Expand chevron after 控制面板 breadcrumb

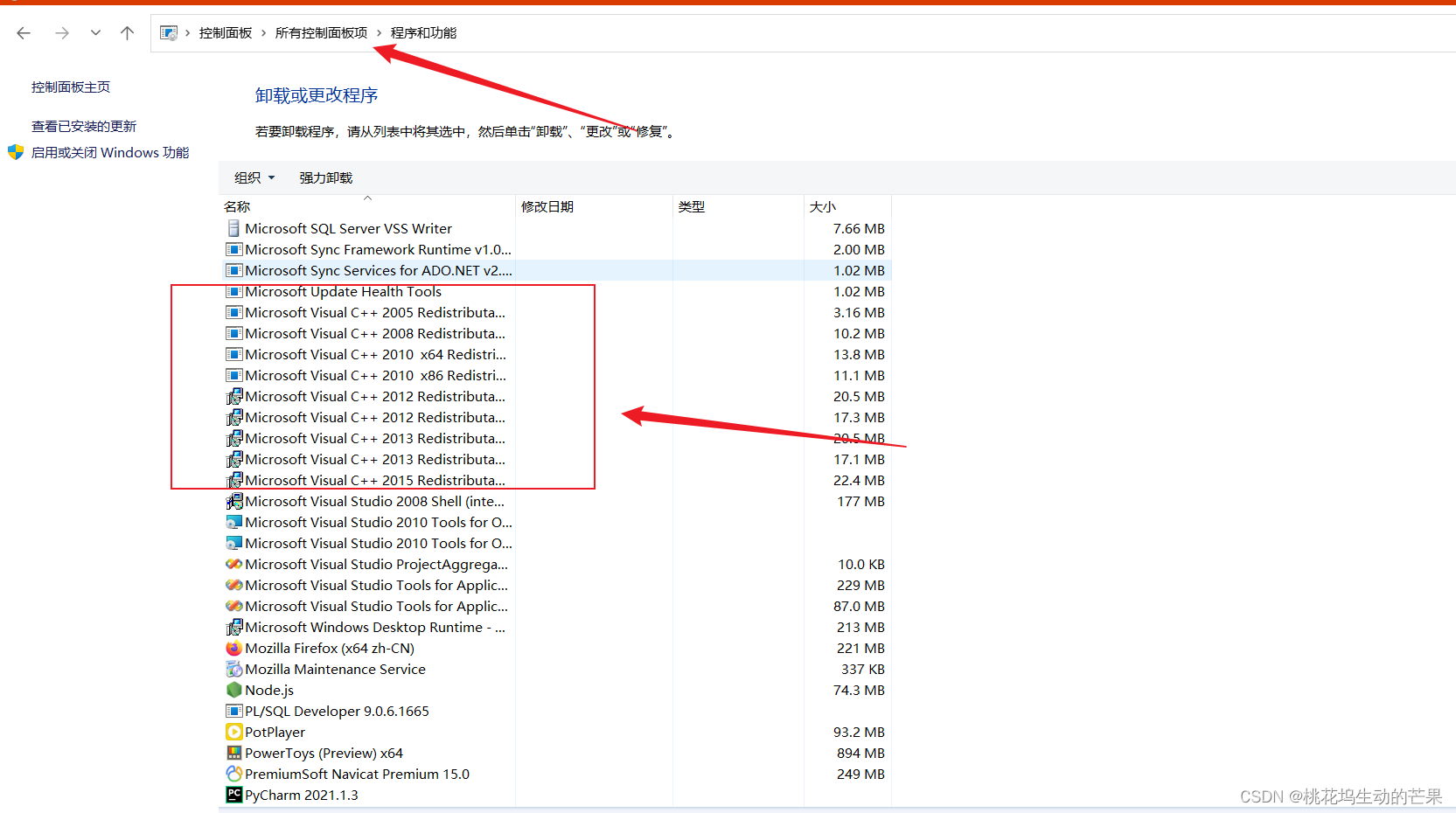coord(263,33)
